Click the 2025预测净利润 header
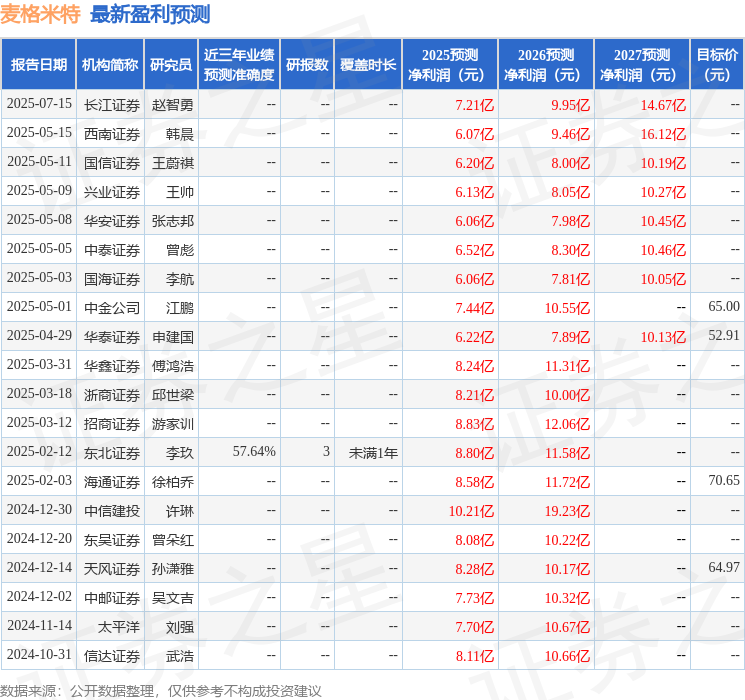 pos(450,65)
